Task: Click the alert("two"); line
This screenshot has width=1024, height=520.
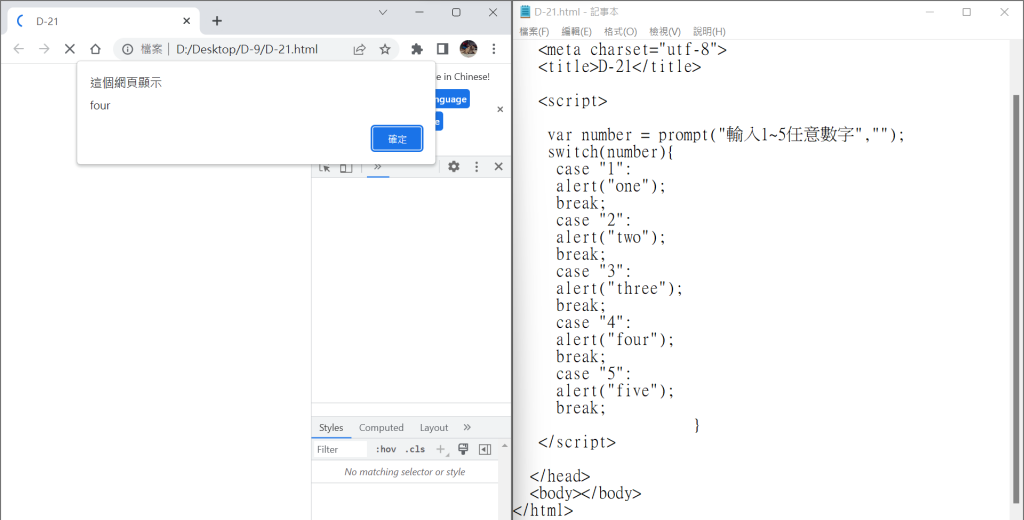Action: point(611,237)
